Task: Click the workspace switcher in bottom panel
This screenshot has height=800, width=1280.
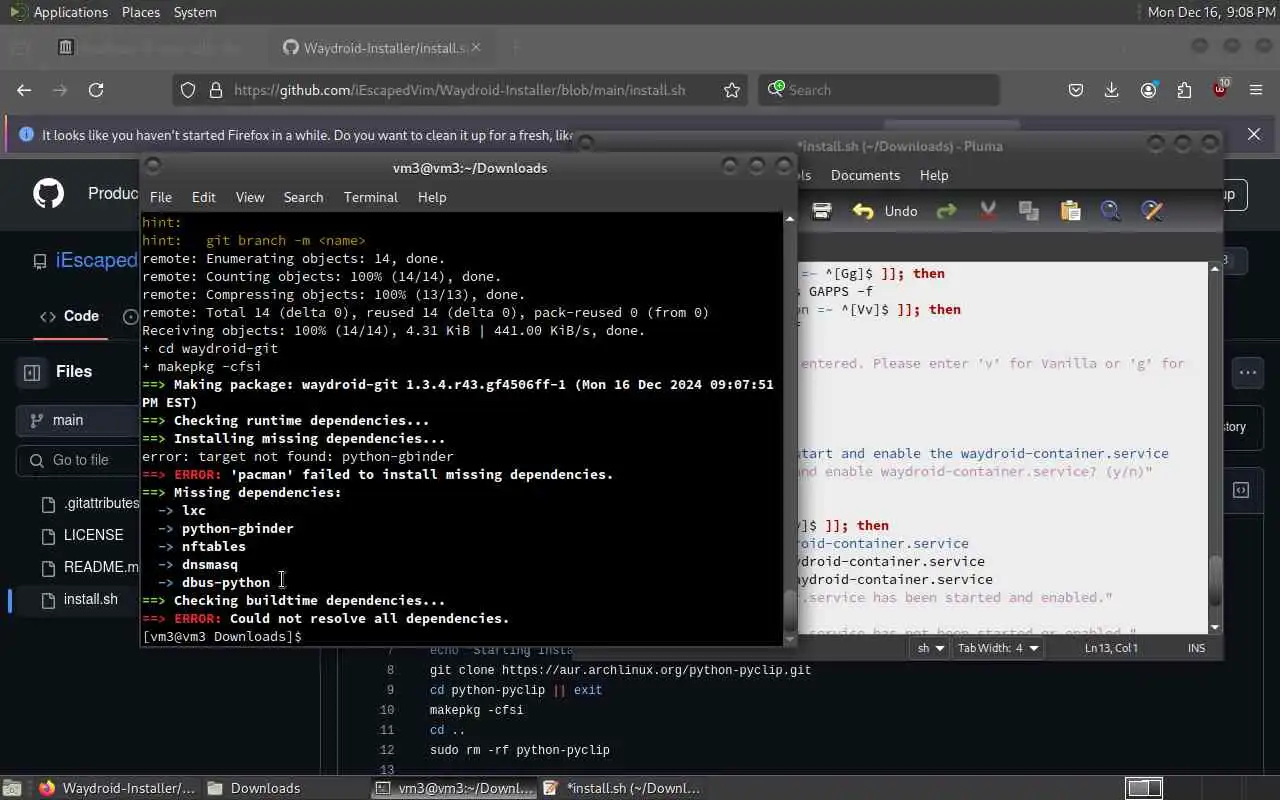Action: (x=1145, y=788)
